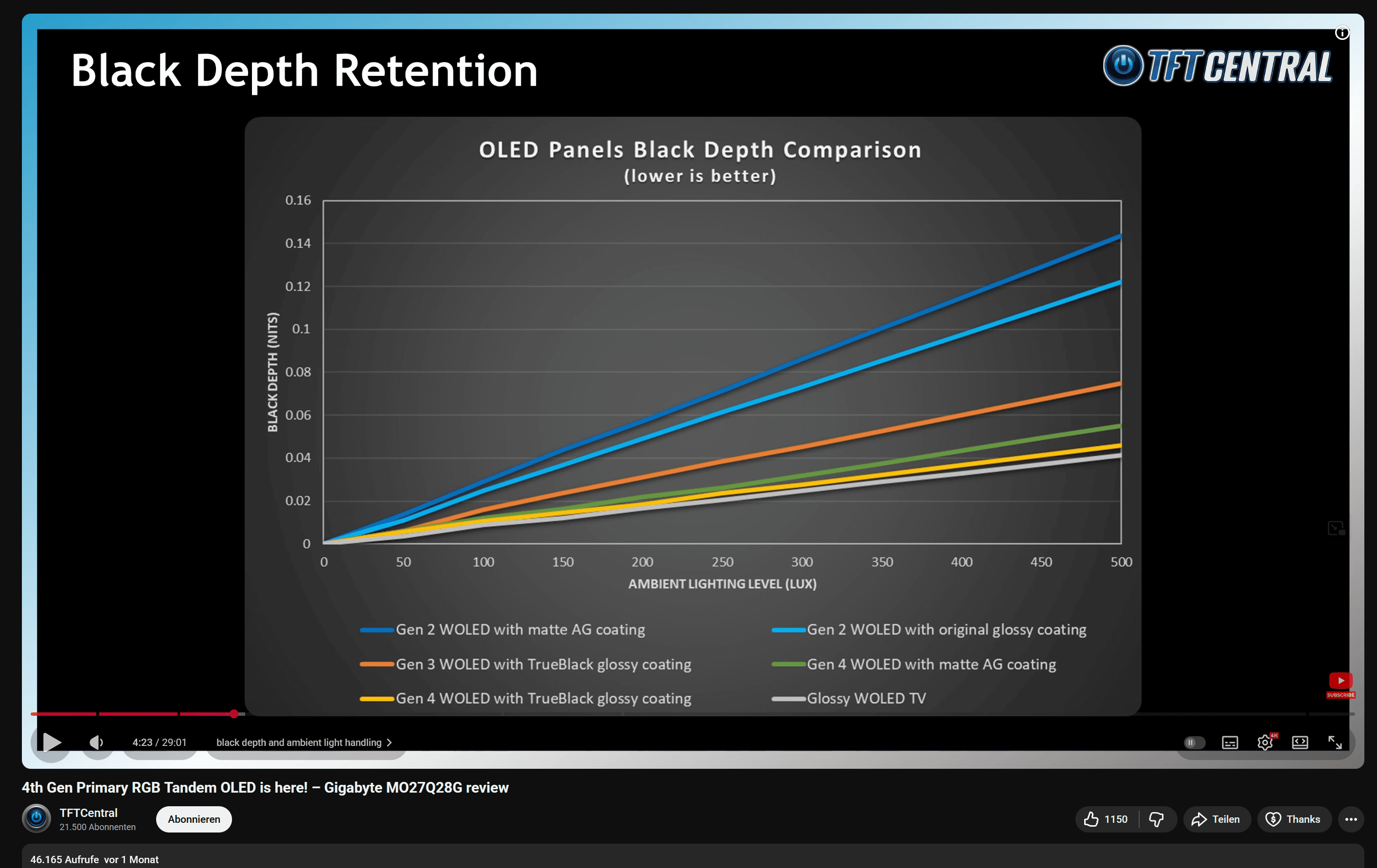Open the info card icon
The width and height of the screenshot is (1377, 868).
[x=1341, y=33]
